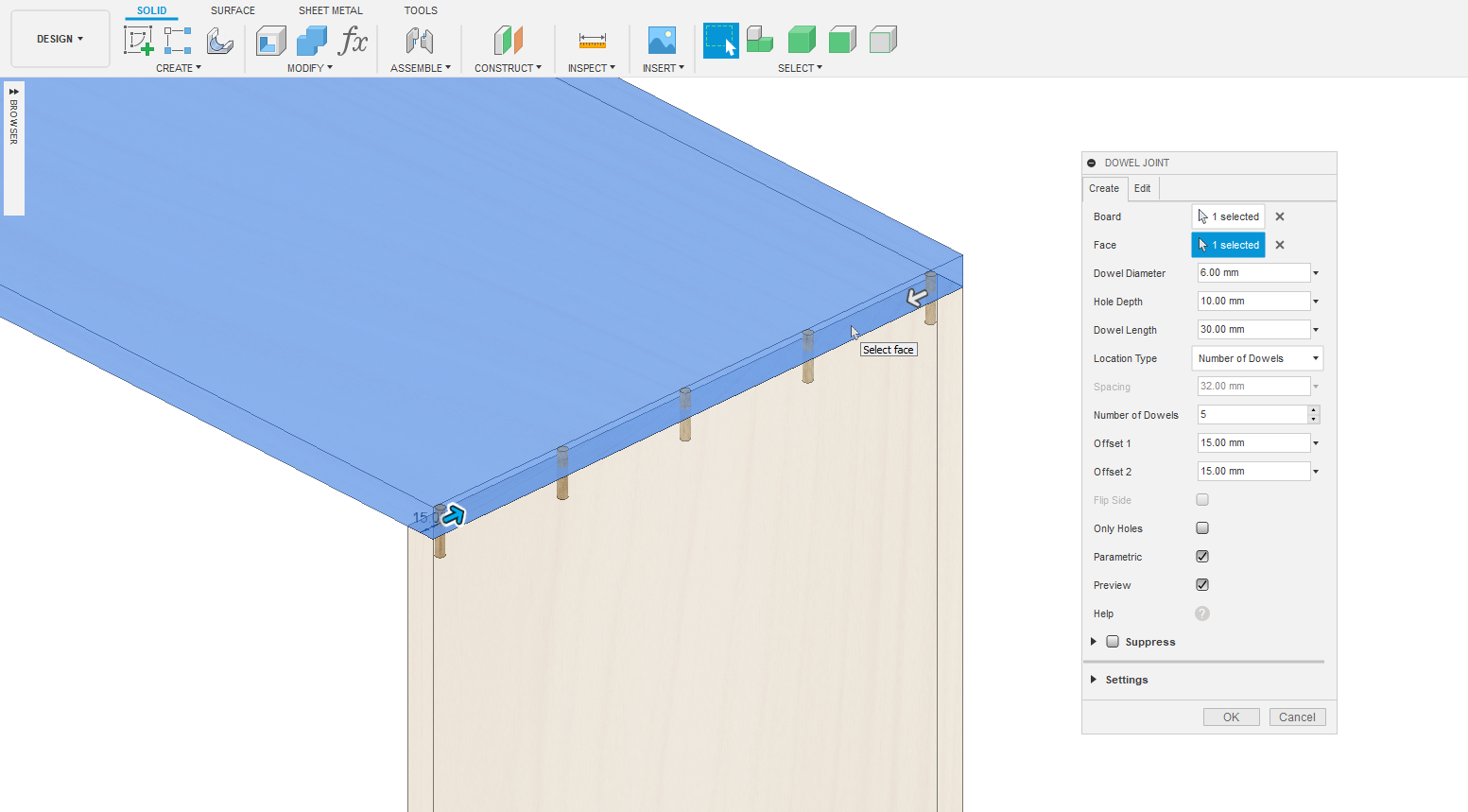Click the Joint icon under Assemble
Image resolution: width=1468 pixels, height=812 pixels.
point(420,41)
